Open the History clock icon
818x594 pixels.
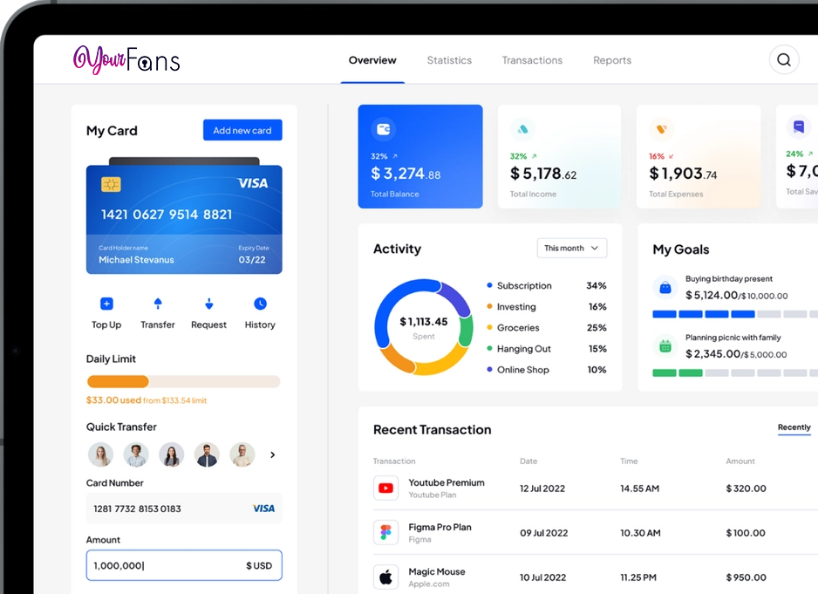[260, 304]
